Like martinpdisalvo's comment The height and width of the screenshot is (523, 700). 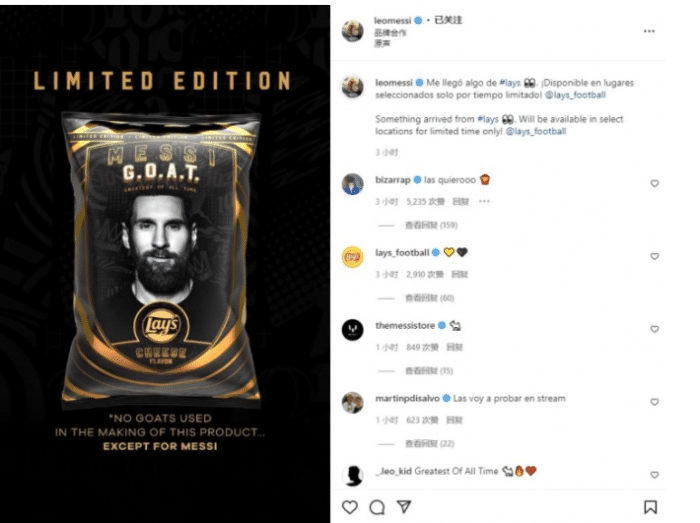pos(654,402)
